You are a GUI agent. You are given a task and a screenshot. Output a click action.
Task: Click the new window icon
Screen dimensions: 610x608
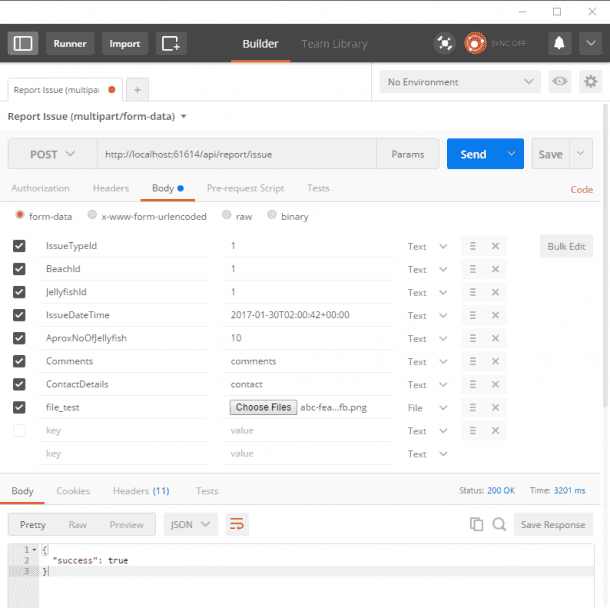tap(172, 43)
